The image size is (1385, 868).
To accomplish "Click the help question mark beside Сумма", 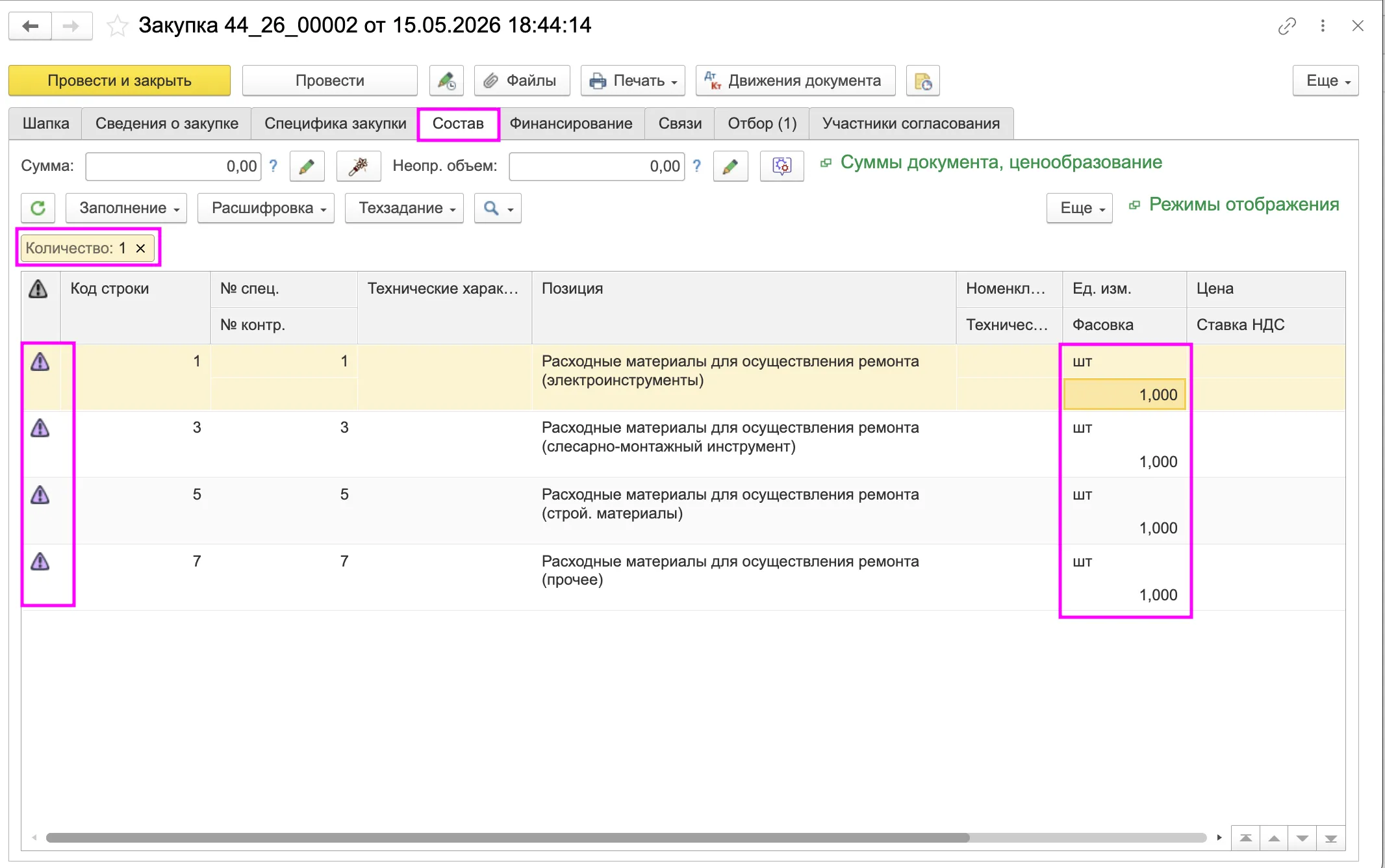I will (x=273, y=166).
